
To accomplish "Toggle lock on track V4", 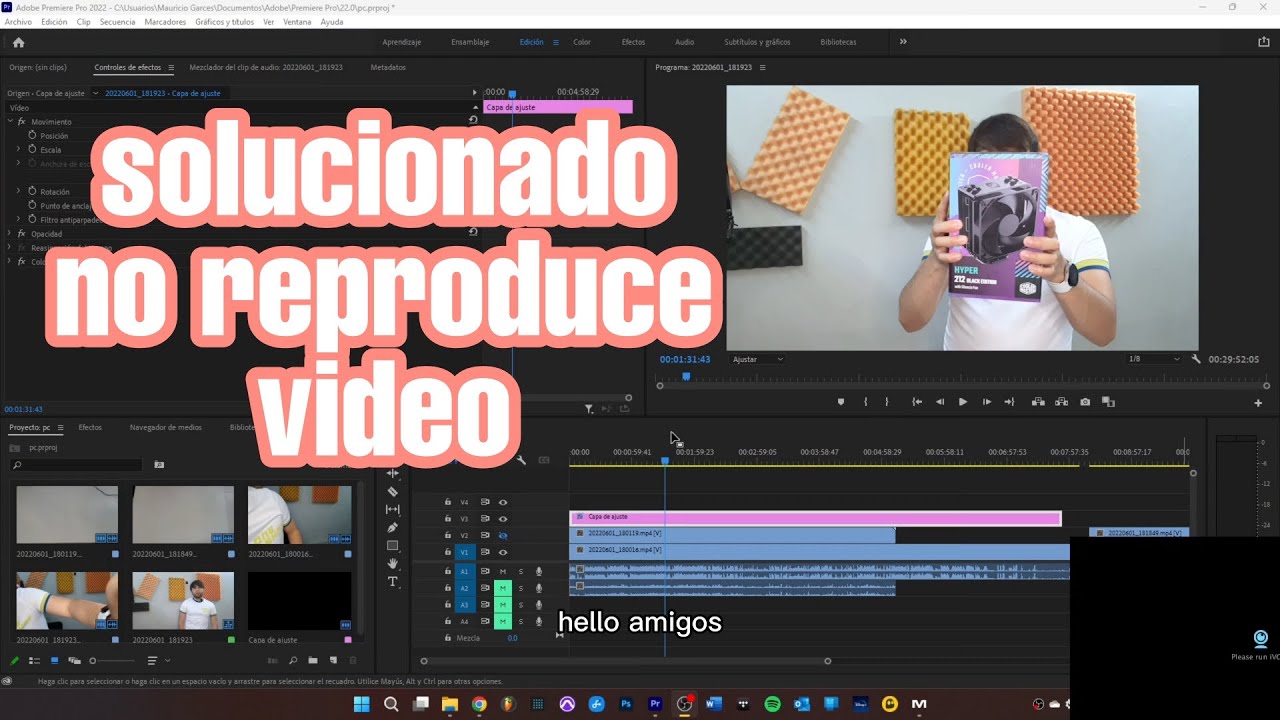I will pyautogui.click(x=447, y=502).
